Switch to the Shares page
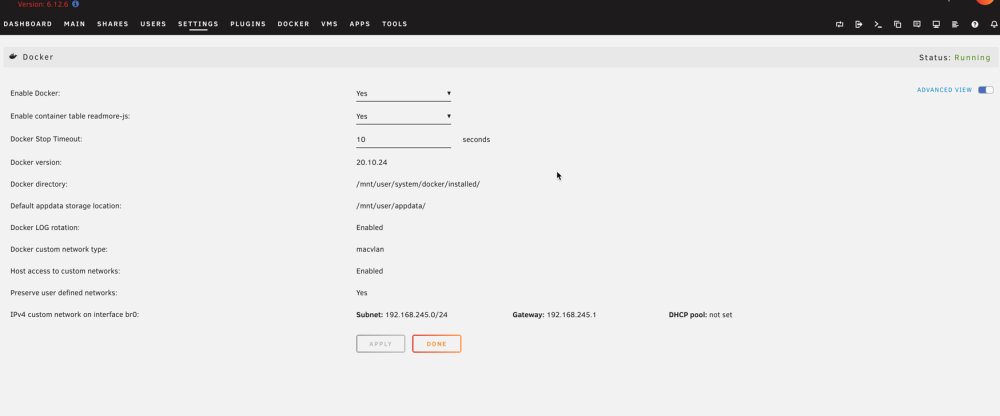Viewport: 1000px width, 416px height. click(113, 24)
